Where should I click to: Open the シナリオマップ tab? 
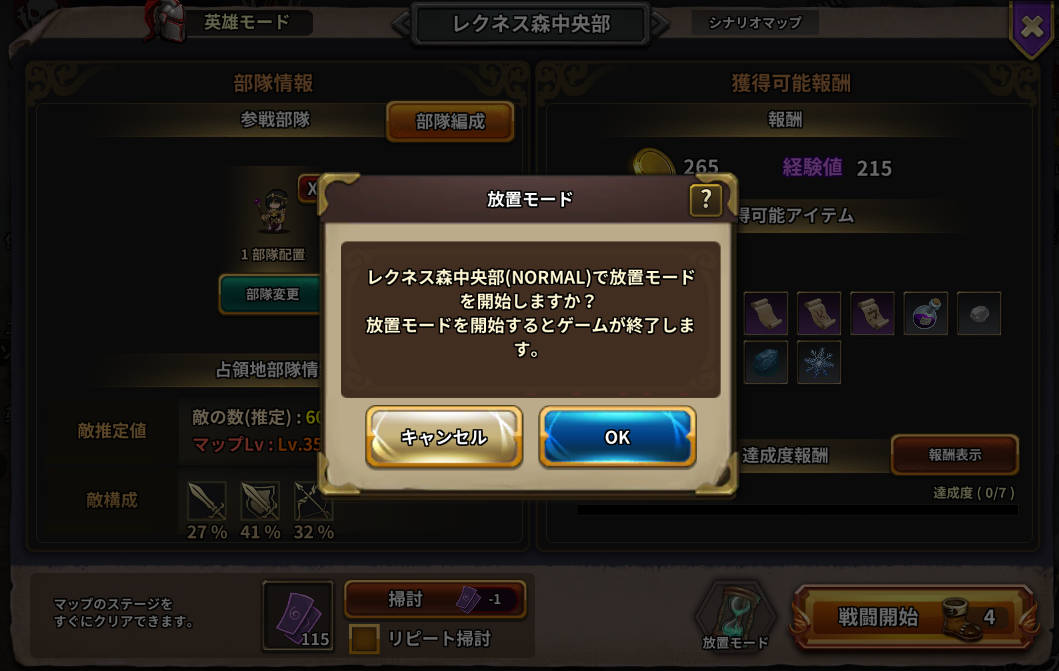[754, 23]
